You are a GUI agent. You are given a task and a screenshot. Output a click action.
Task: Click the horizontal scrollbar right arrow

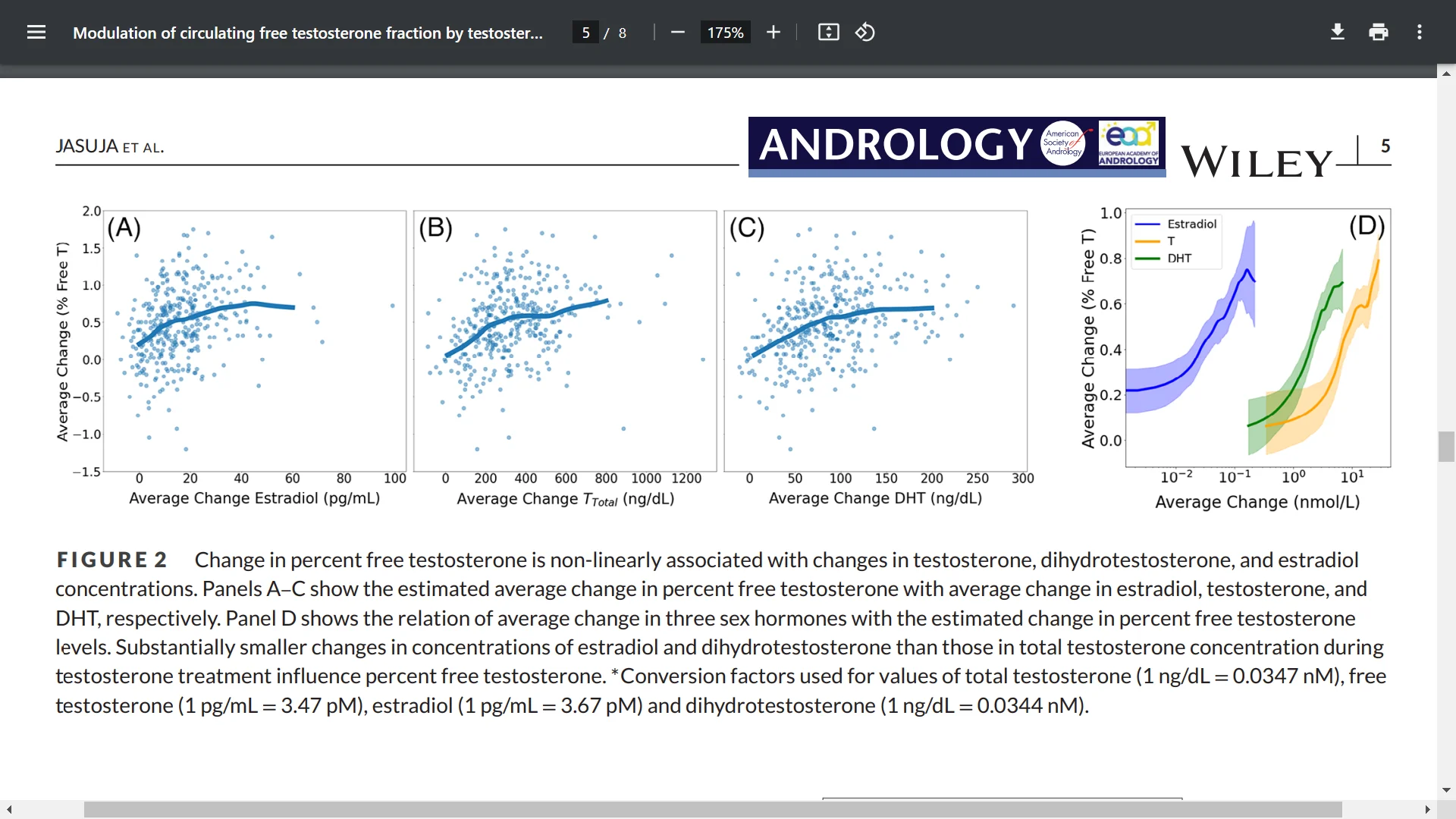point(1428,810)
